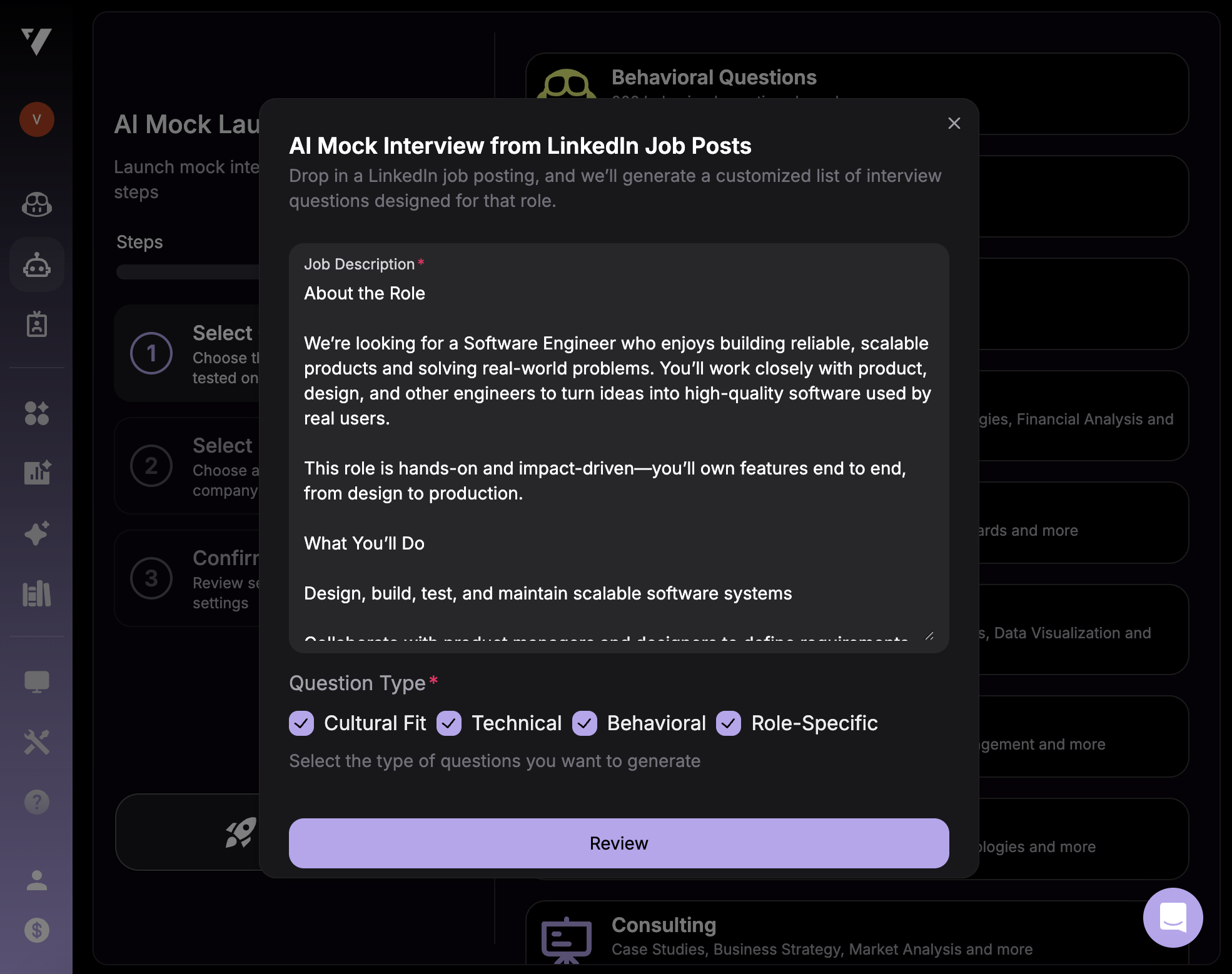The image size is (1232, 974).
Task: Open the chat support bubble
Action: pyautogui.click(x=1173, y=917)
